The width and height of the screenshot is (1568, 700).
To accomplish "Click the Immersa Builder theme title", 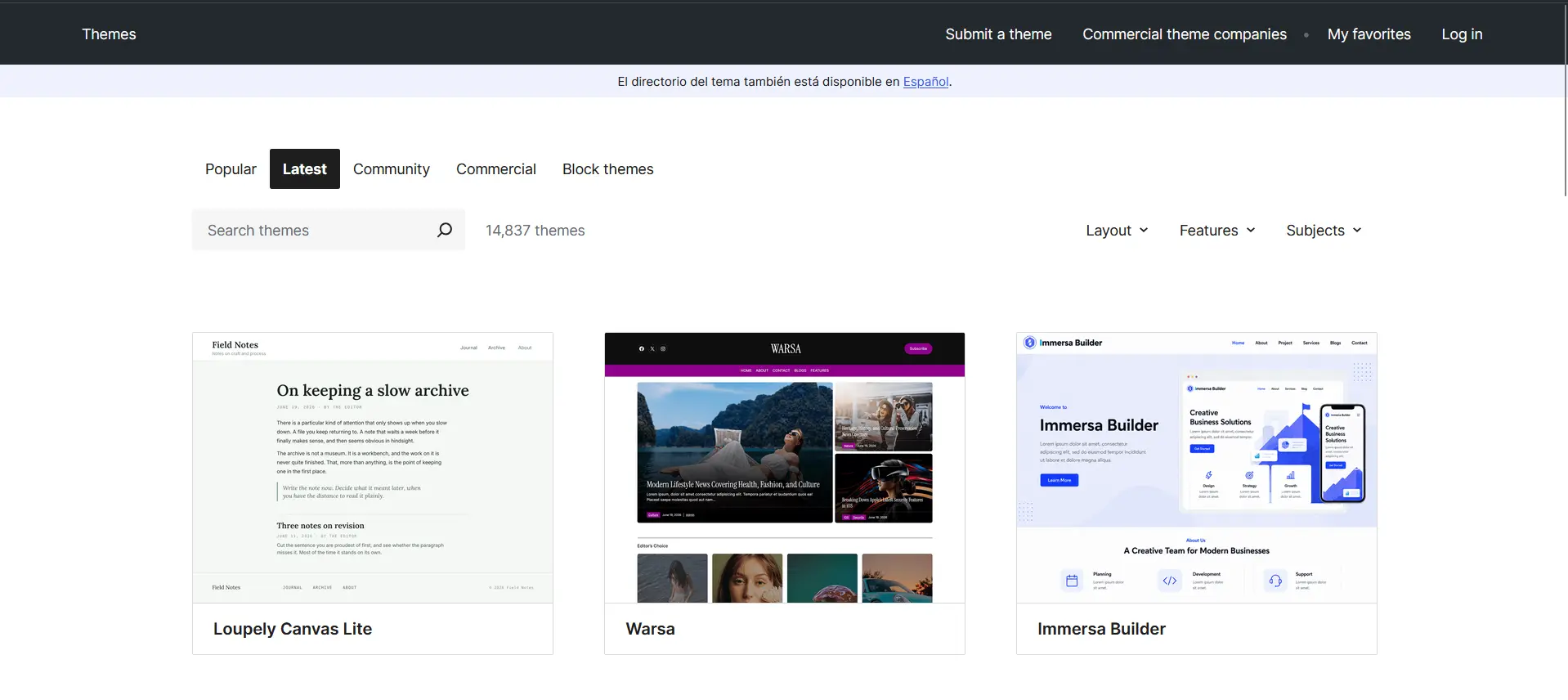I will 1101,629.
